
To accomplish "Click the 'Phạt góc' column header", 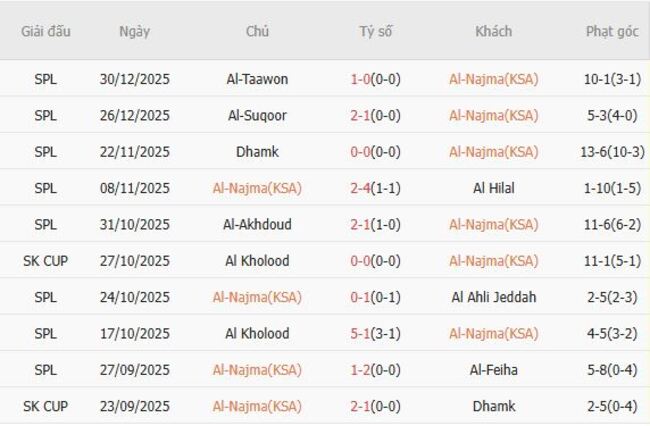I will tap(612, 31).
